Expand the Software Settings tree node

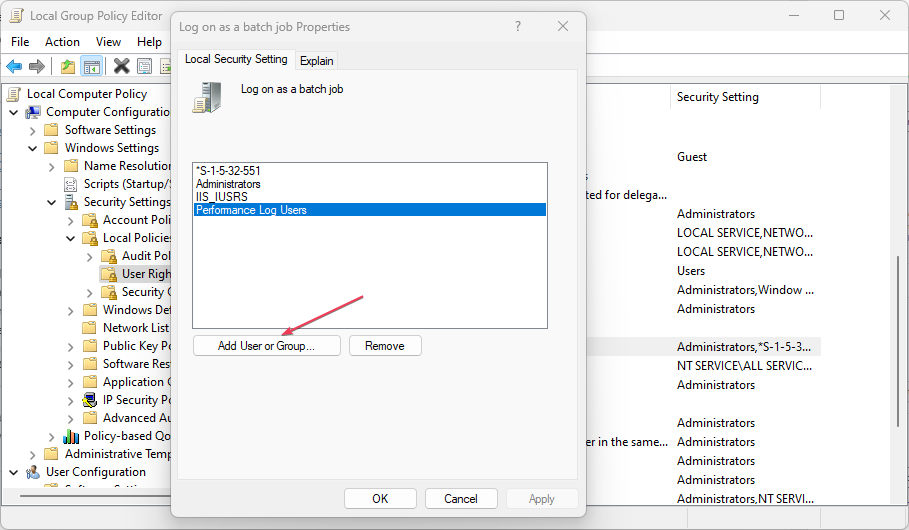click(x=33, y=130)
